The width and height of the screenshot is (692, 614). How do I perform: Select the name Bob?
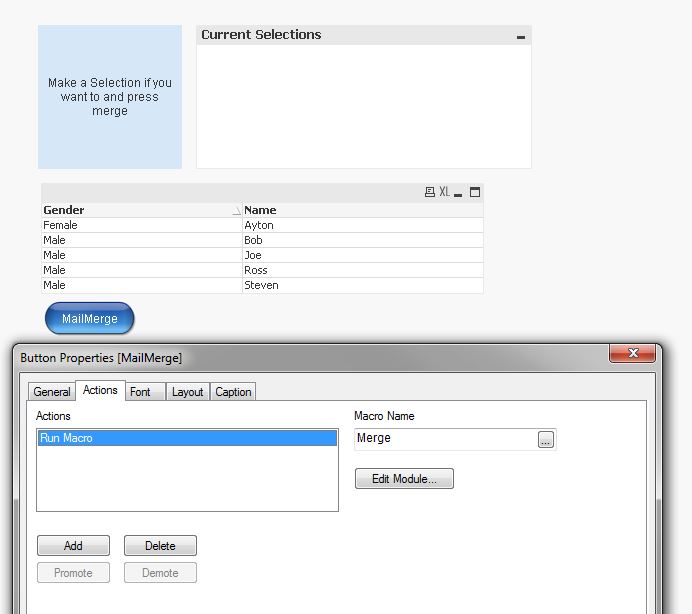(363, 240)
